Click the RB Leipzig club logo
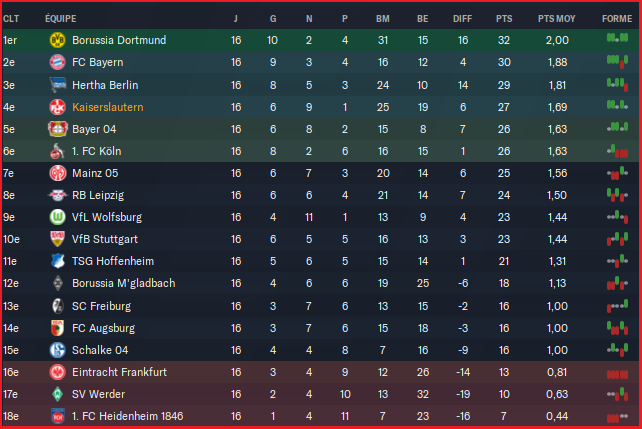642x429 pixels. (57, 195)
